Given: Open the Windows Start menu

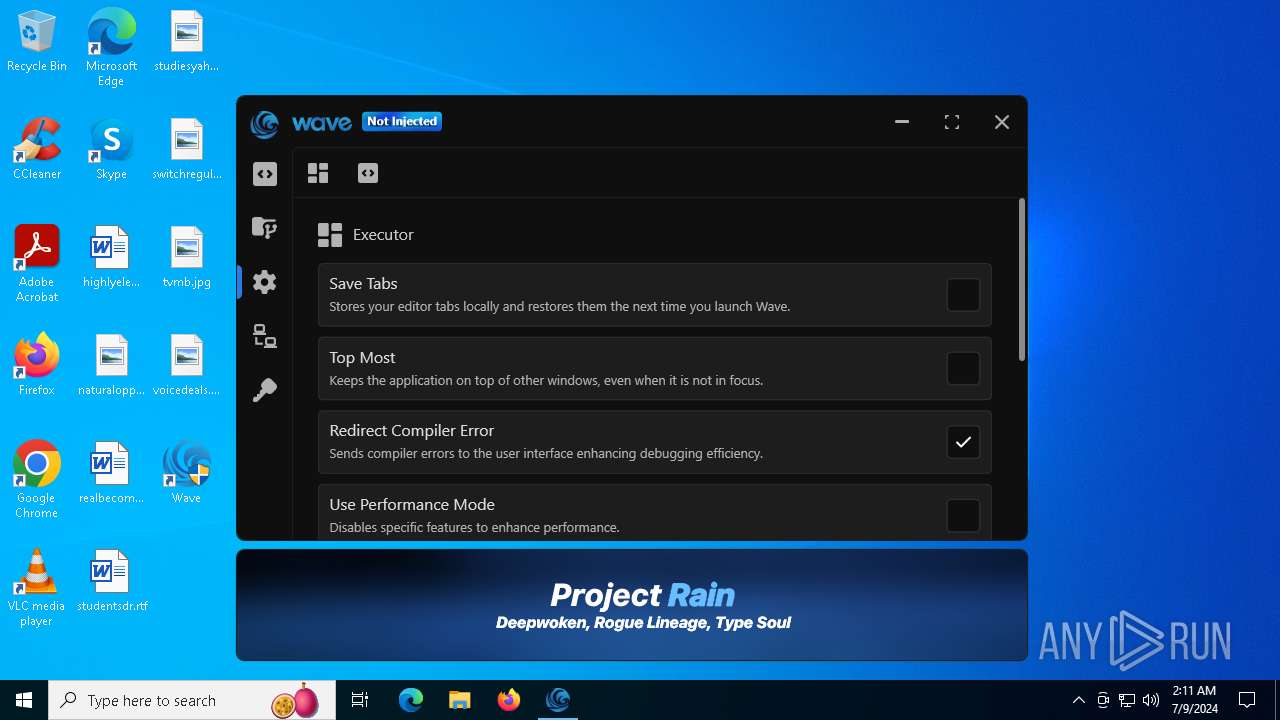Looking at the screenshot, I should [24, 700].
